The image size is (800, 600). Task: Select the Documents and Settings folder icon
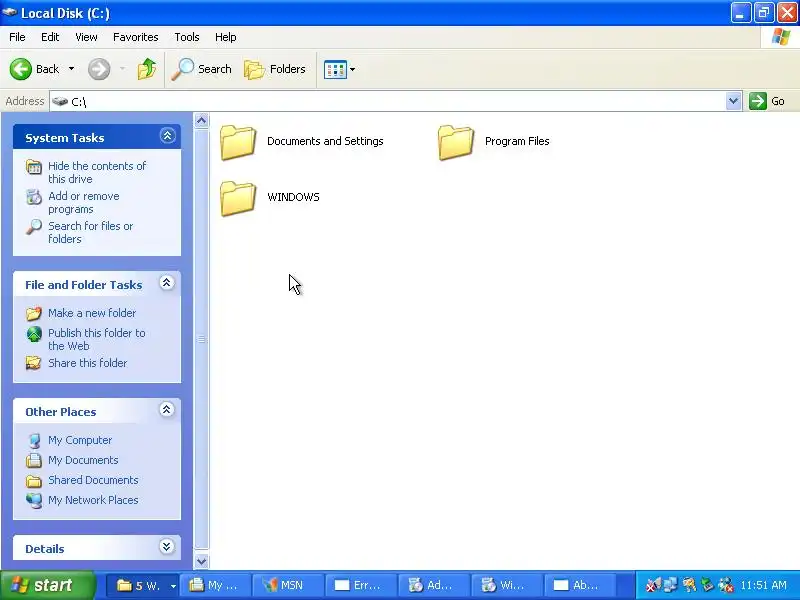238,142
